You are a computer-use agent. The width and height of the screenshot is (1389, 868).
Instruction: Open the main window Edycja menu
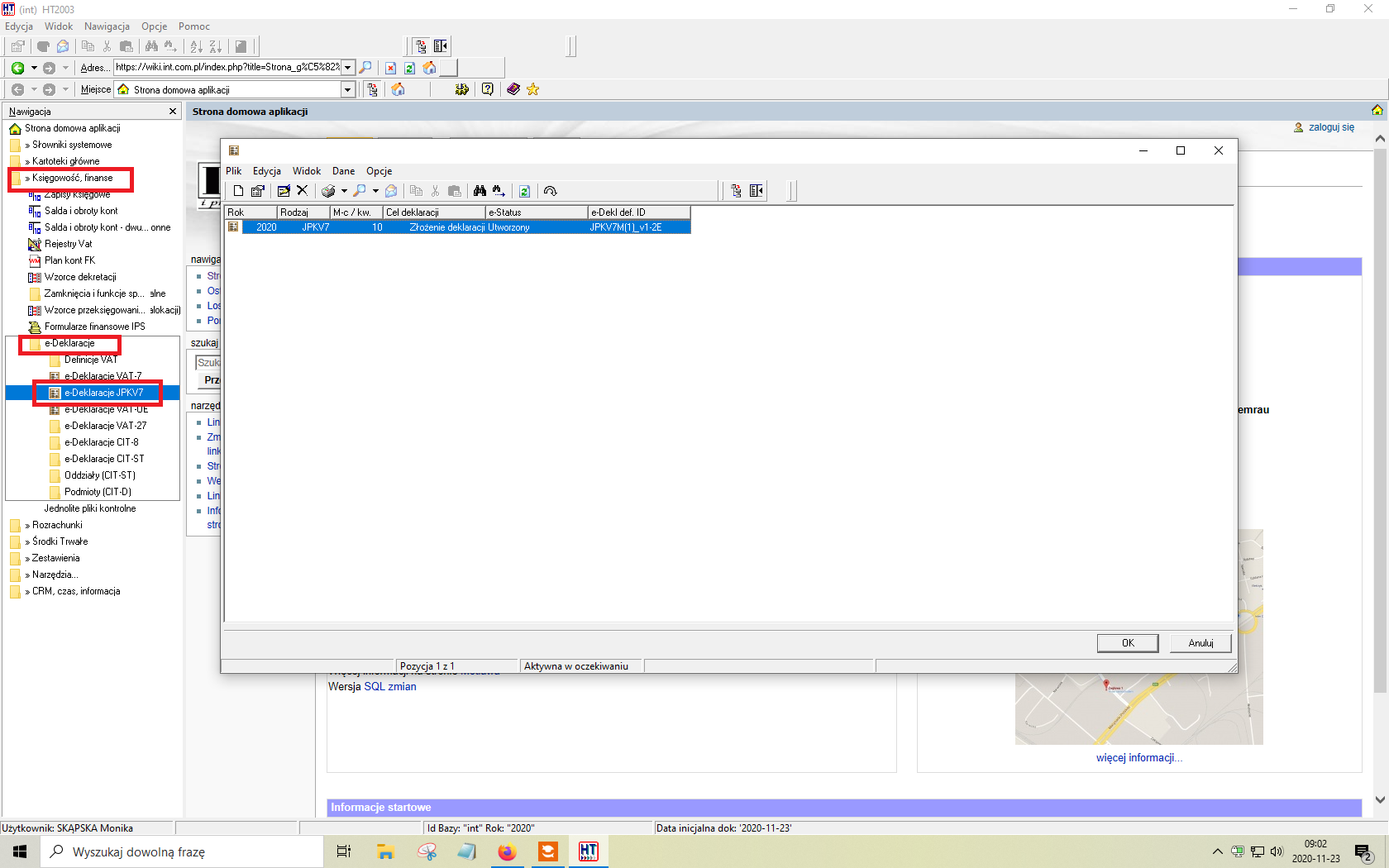19,26
